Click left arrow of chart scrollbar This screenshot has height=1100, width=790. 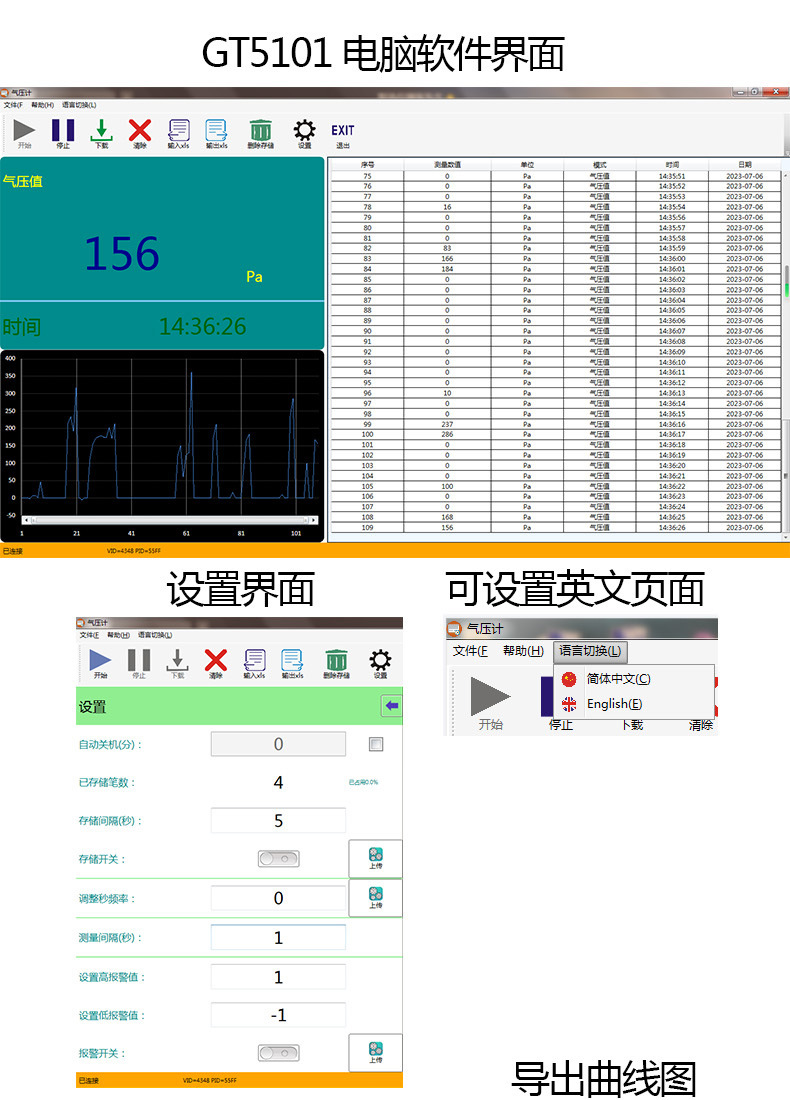pos(27,521)
